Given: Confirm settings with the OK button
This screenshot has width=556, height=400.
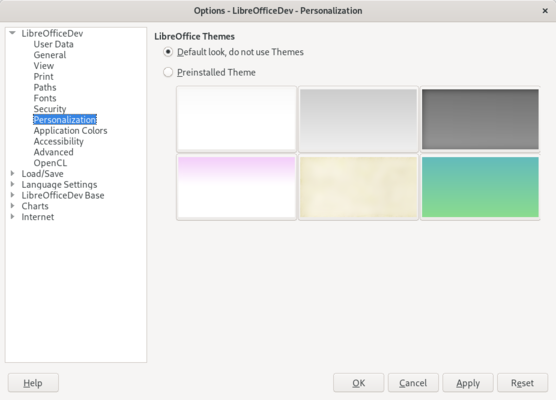Looking at the screenshot, I should tap(358, 383).
